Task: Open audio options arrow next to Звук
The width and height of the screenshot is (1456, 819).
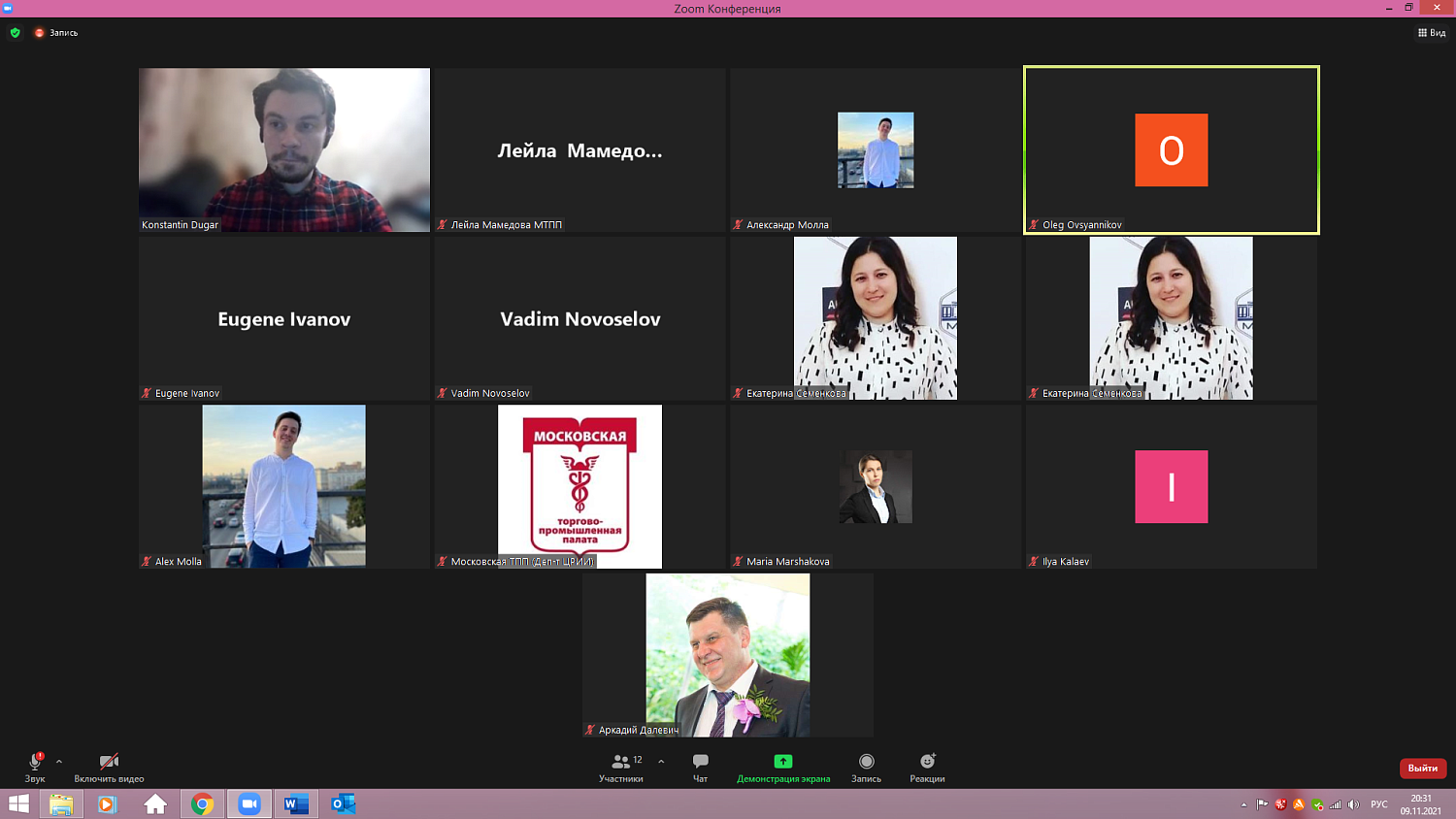Action: (x=59, y=762)
